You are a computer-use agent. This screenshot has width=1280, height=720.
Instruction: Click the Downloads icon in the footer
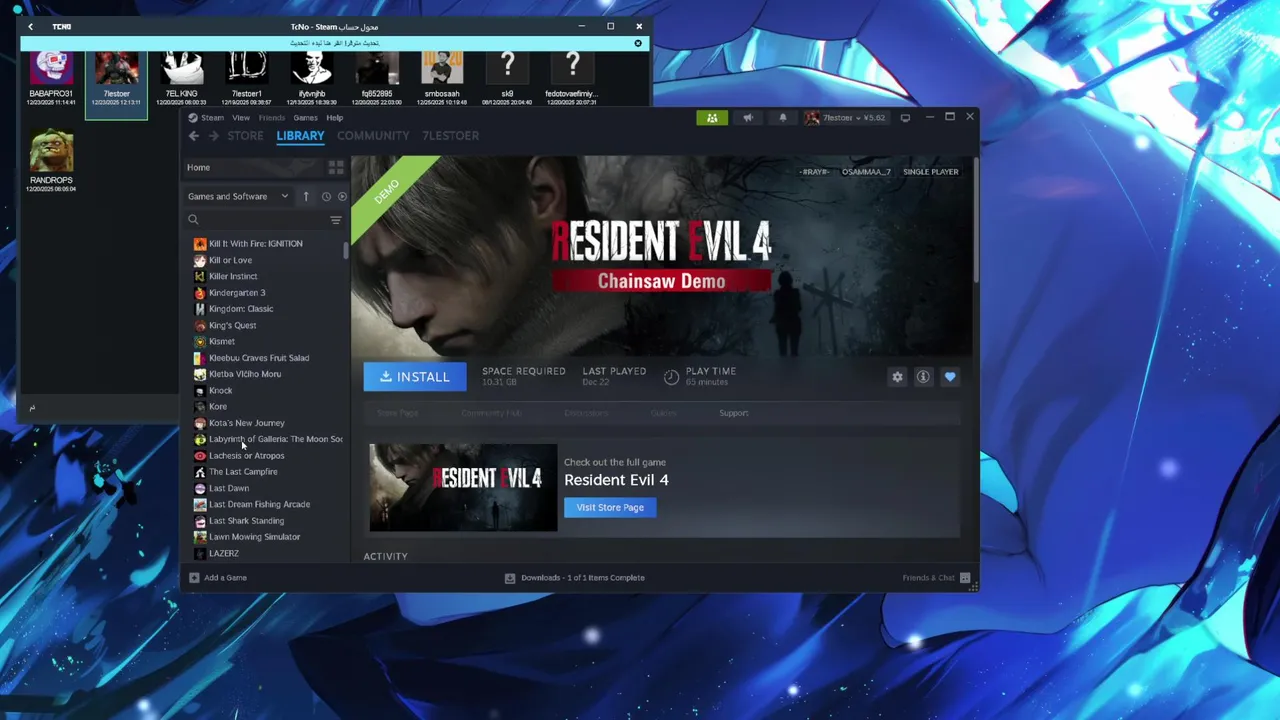pos(510,578)
